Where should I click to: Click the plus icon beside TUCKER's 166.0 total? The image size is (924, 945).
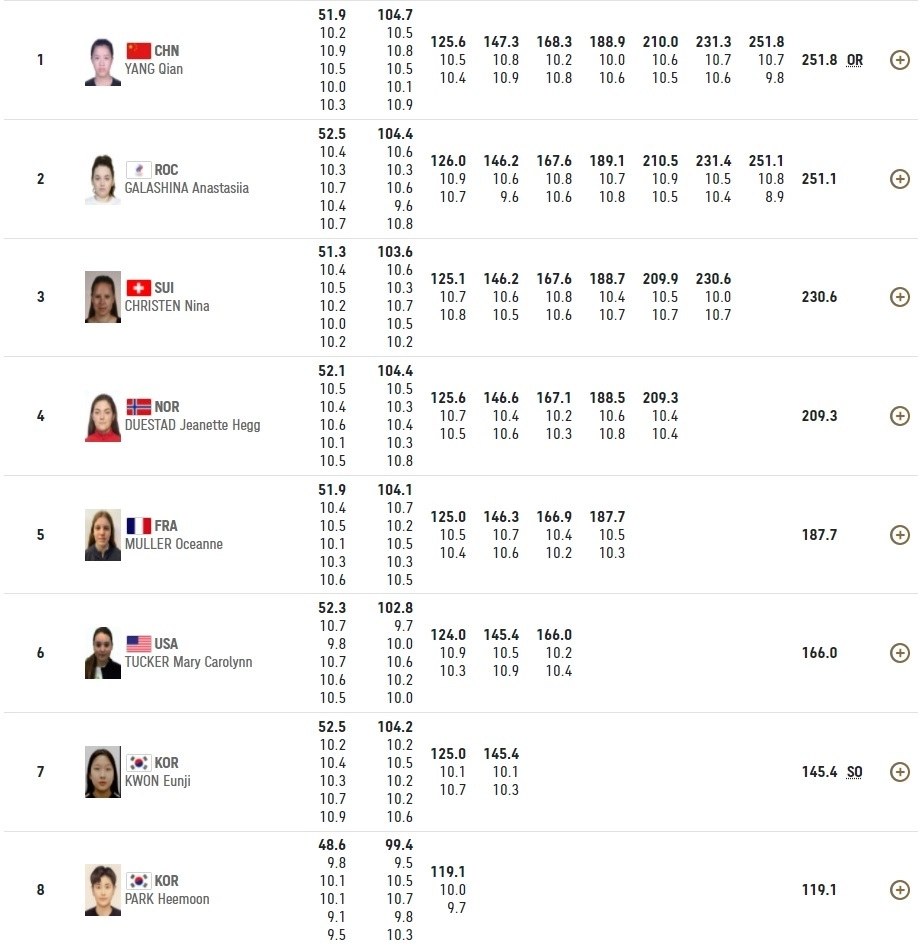[x=899, y=653]
